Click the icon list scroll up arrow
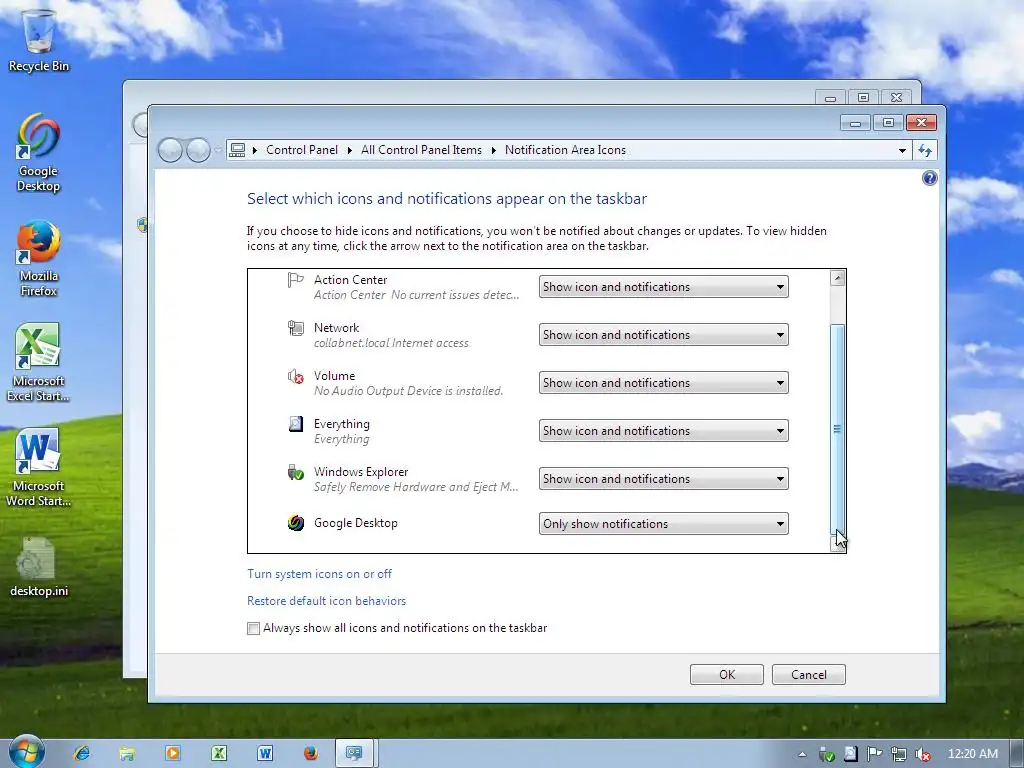Image resolution: width=1024 pixels, height=768 pixels. pyautogui.click(x=837, y=278)
